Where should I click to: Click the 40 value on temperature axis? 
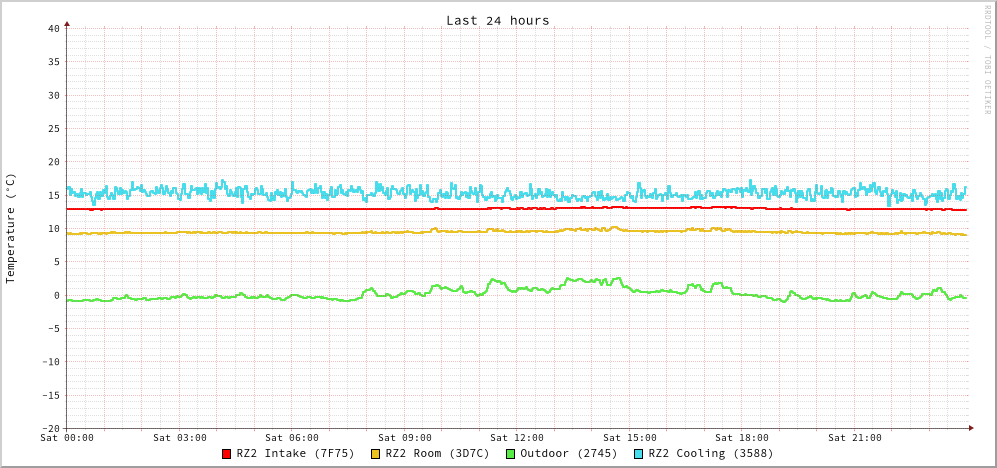click(53, 28)
